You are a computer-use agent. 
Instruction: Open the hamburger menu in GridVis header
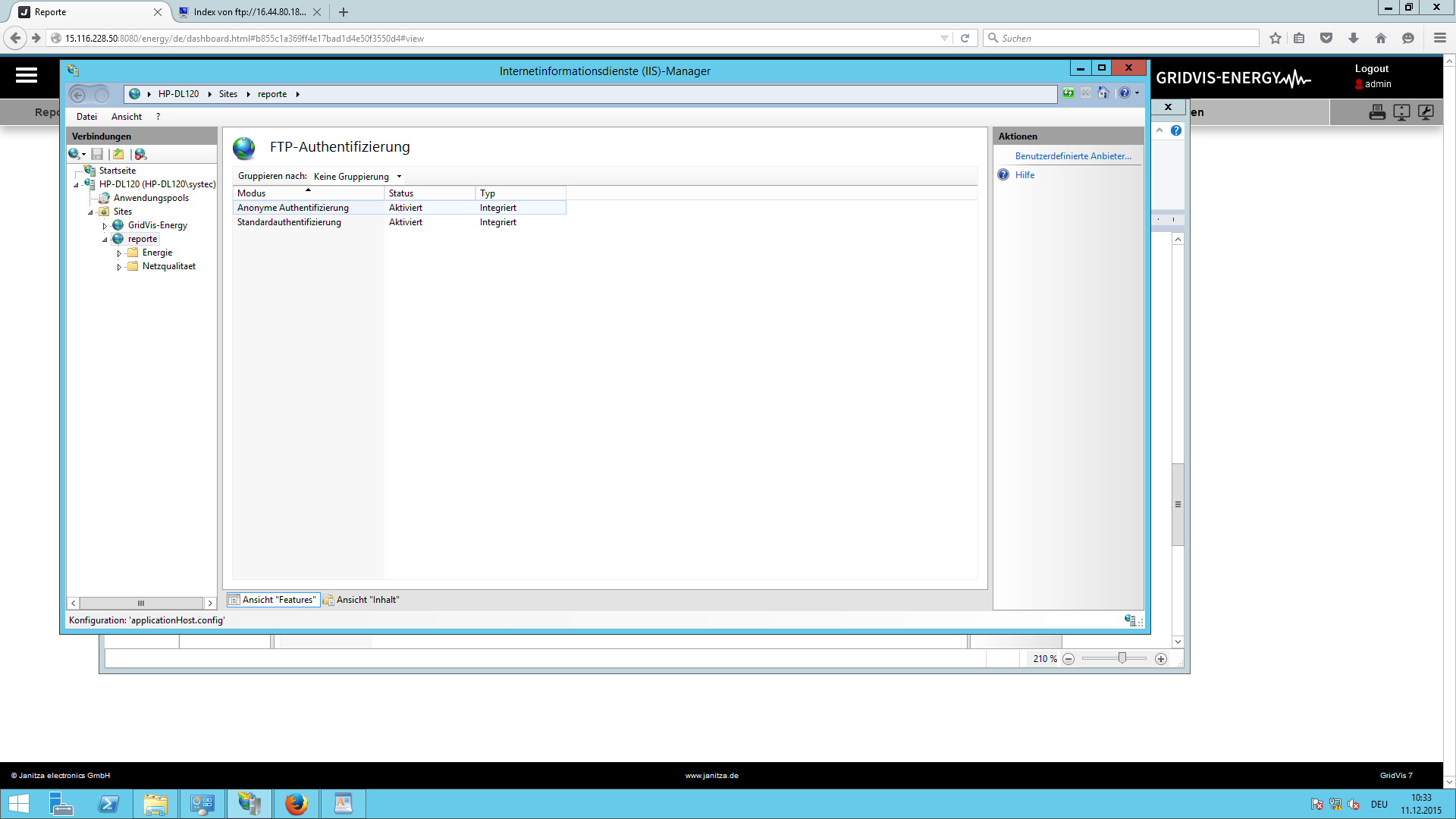click(27, 75)
